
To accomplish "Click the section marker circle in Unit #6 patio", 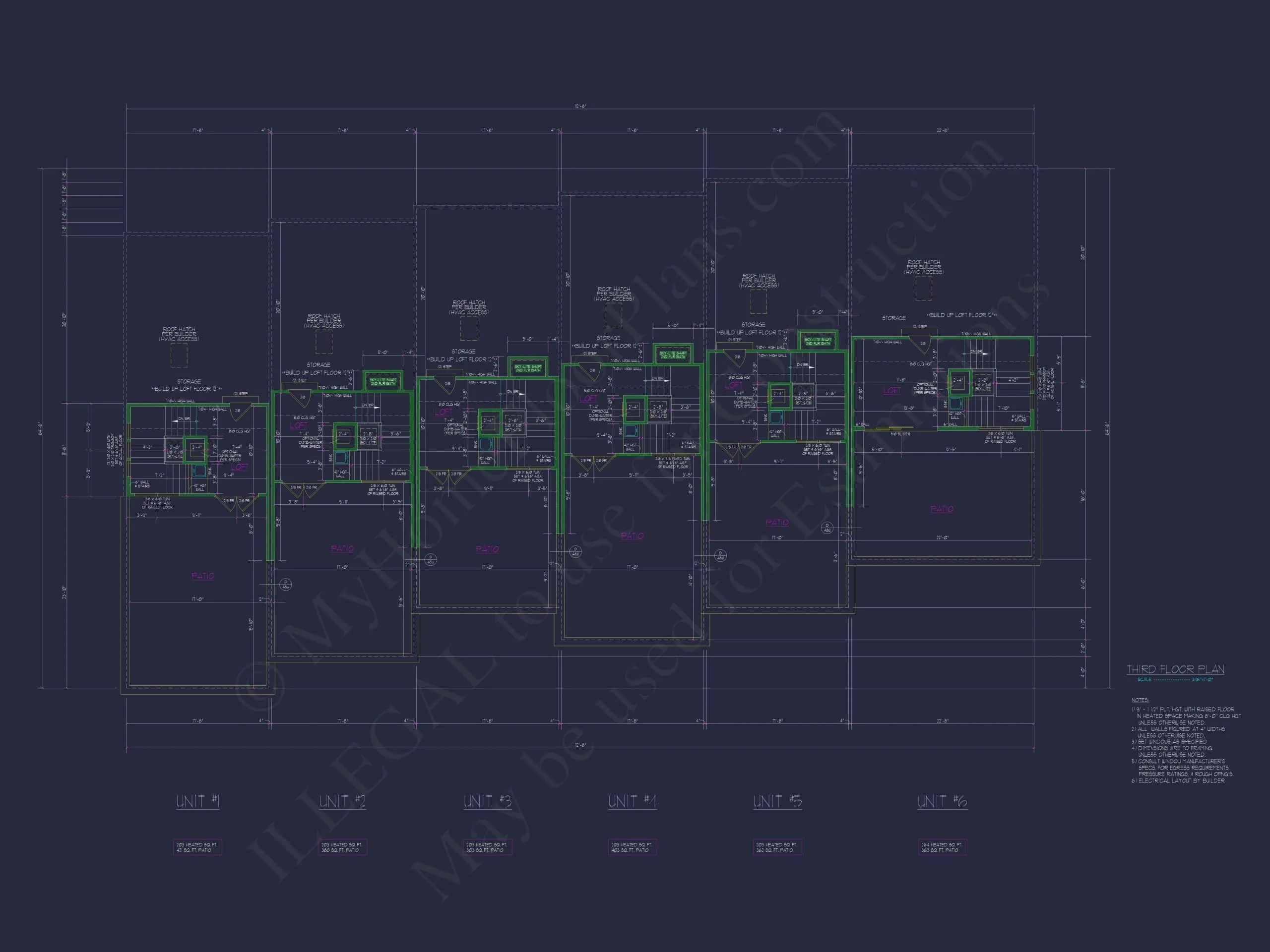I will pos(827,528).
